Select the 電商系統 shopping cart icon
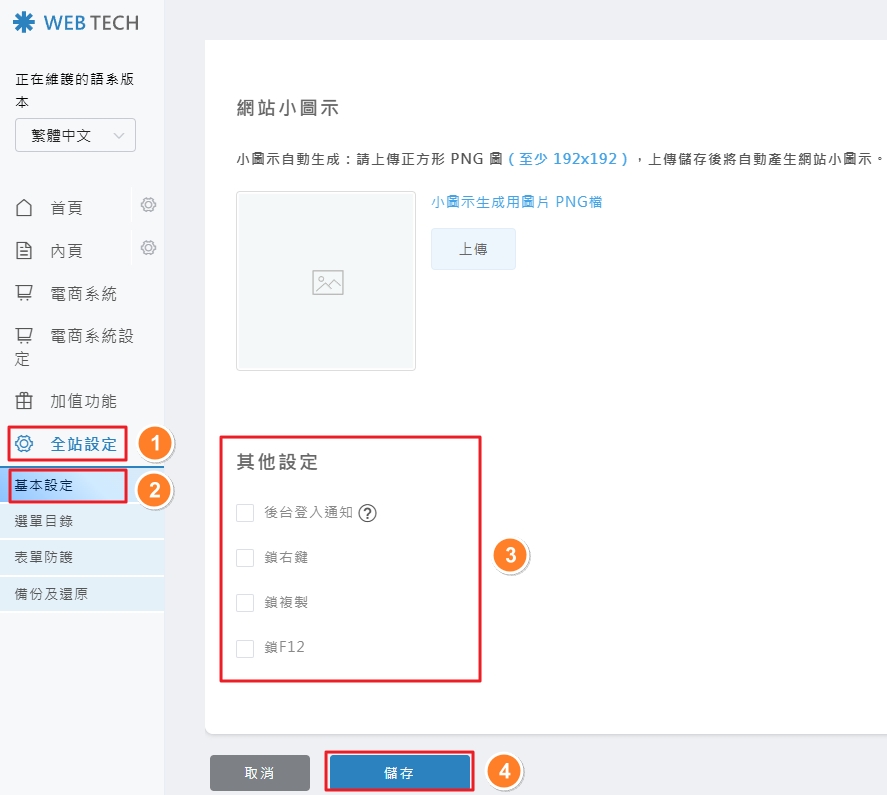Screen dimensions: 887x795 click(x=24, y=292)
